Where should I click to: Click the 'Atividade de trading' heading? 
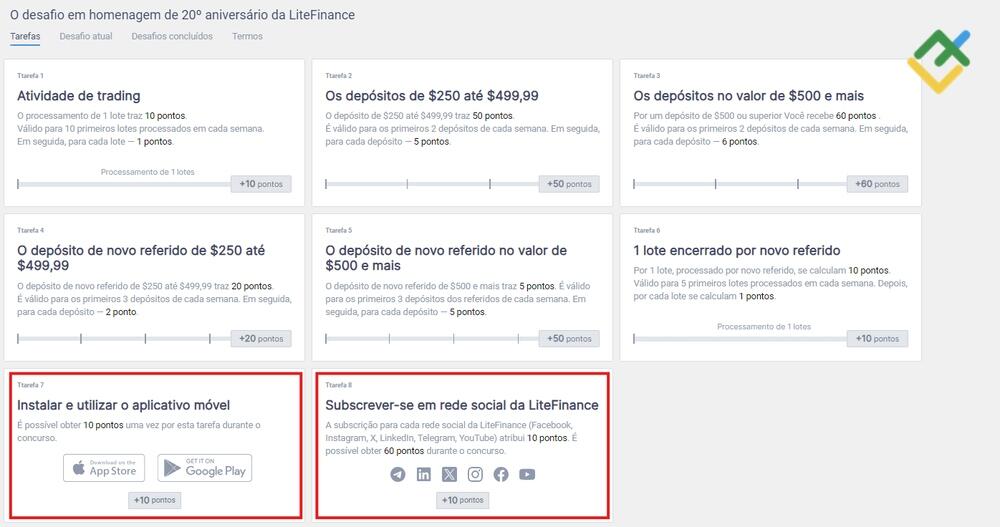(78, 96)
